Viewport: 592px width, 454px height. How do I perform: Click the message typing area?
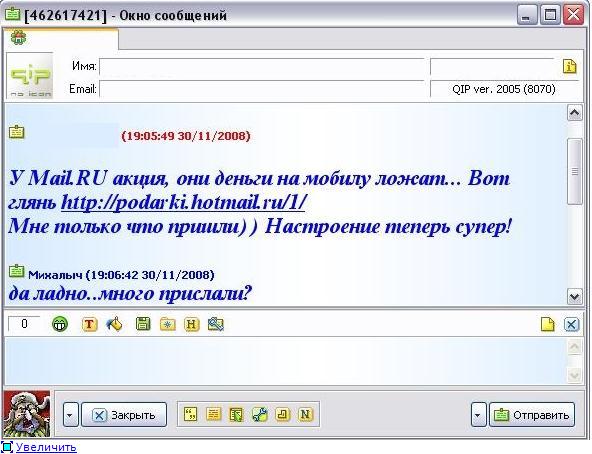[x=285, y=361]
